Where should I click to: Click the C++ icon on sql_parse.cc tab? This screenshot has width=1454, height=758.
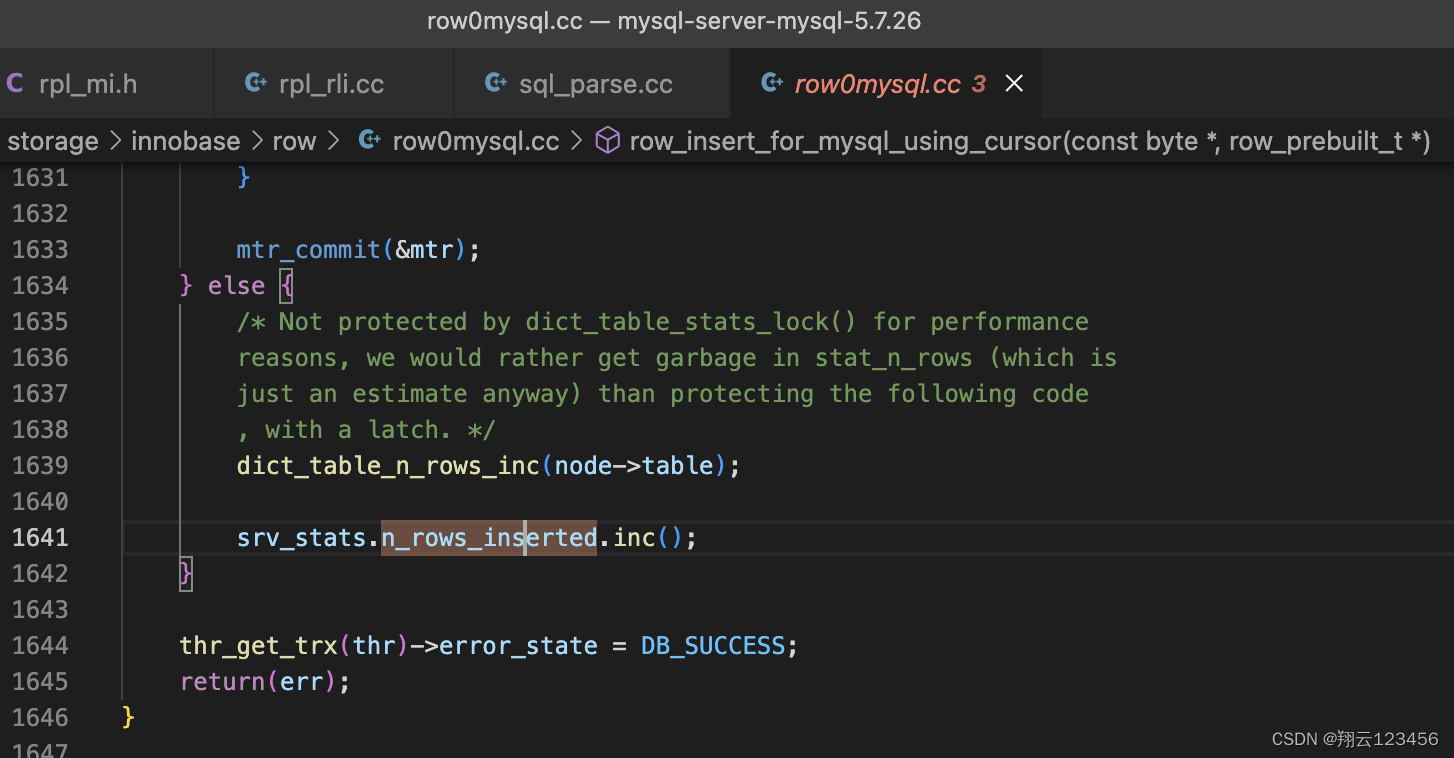(496, 84)
